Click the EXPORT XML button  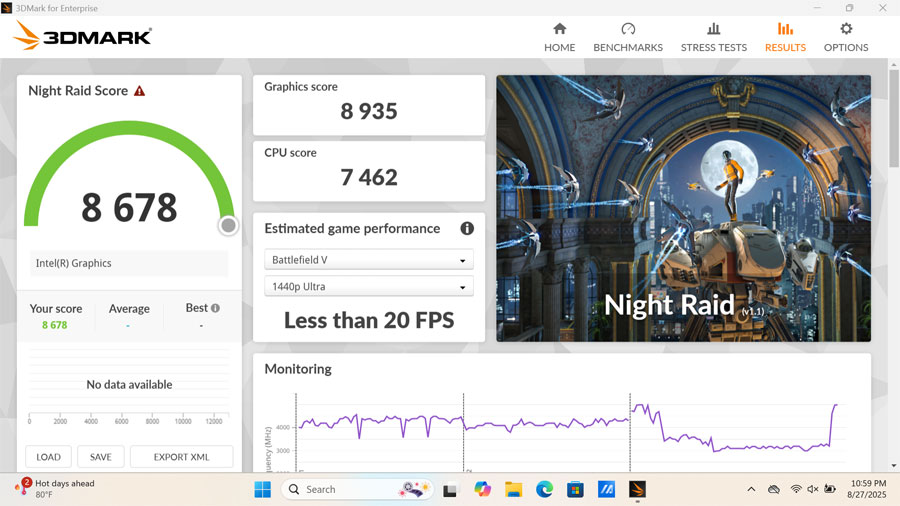pos(181,457)
